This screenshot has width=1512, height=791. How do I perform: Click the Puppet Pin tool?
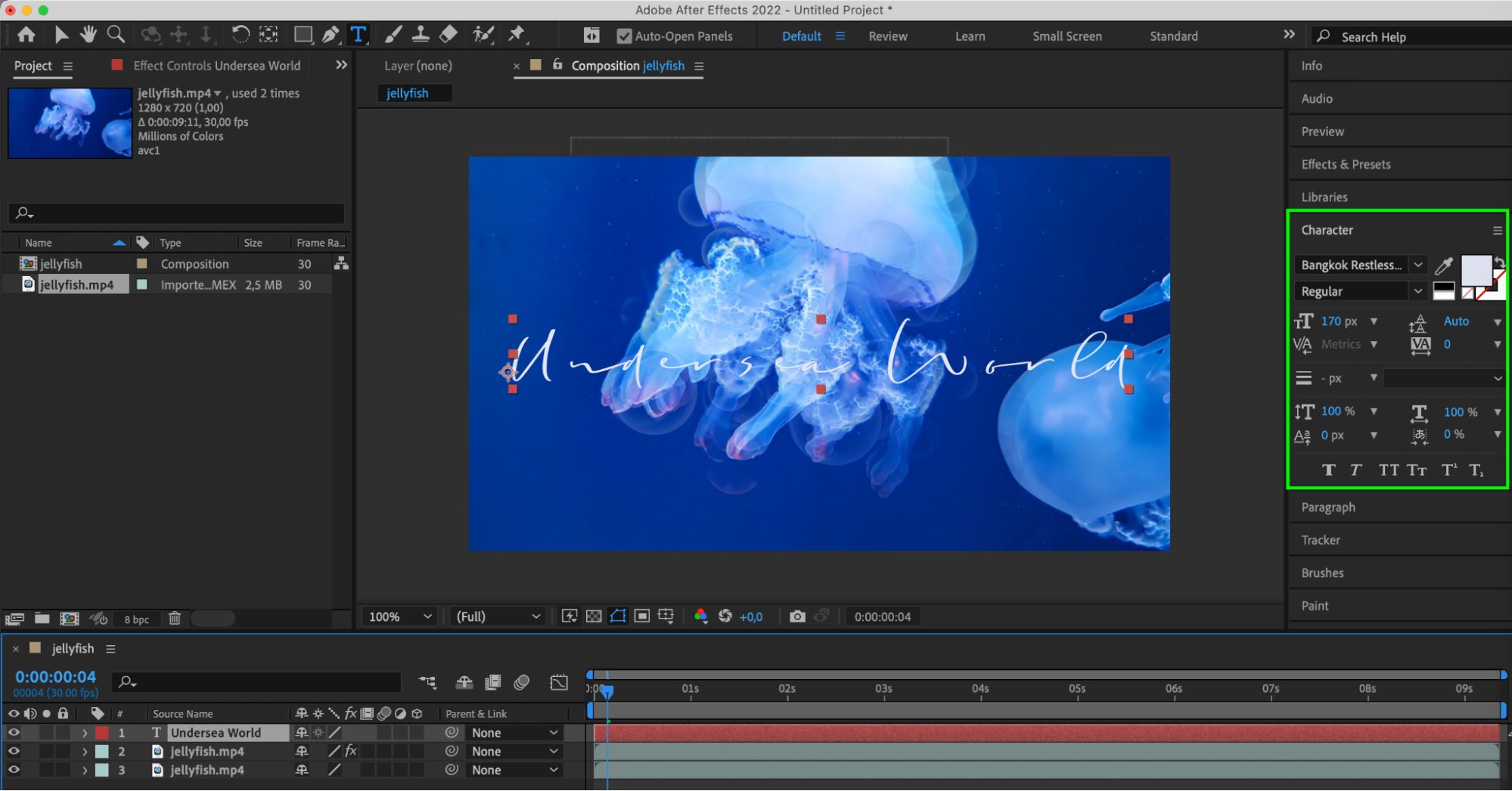tap(517, 35)
